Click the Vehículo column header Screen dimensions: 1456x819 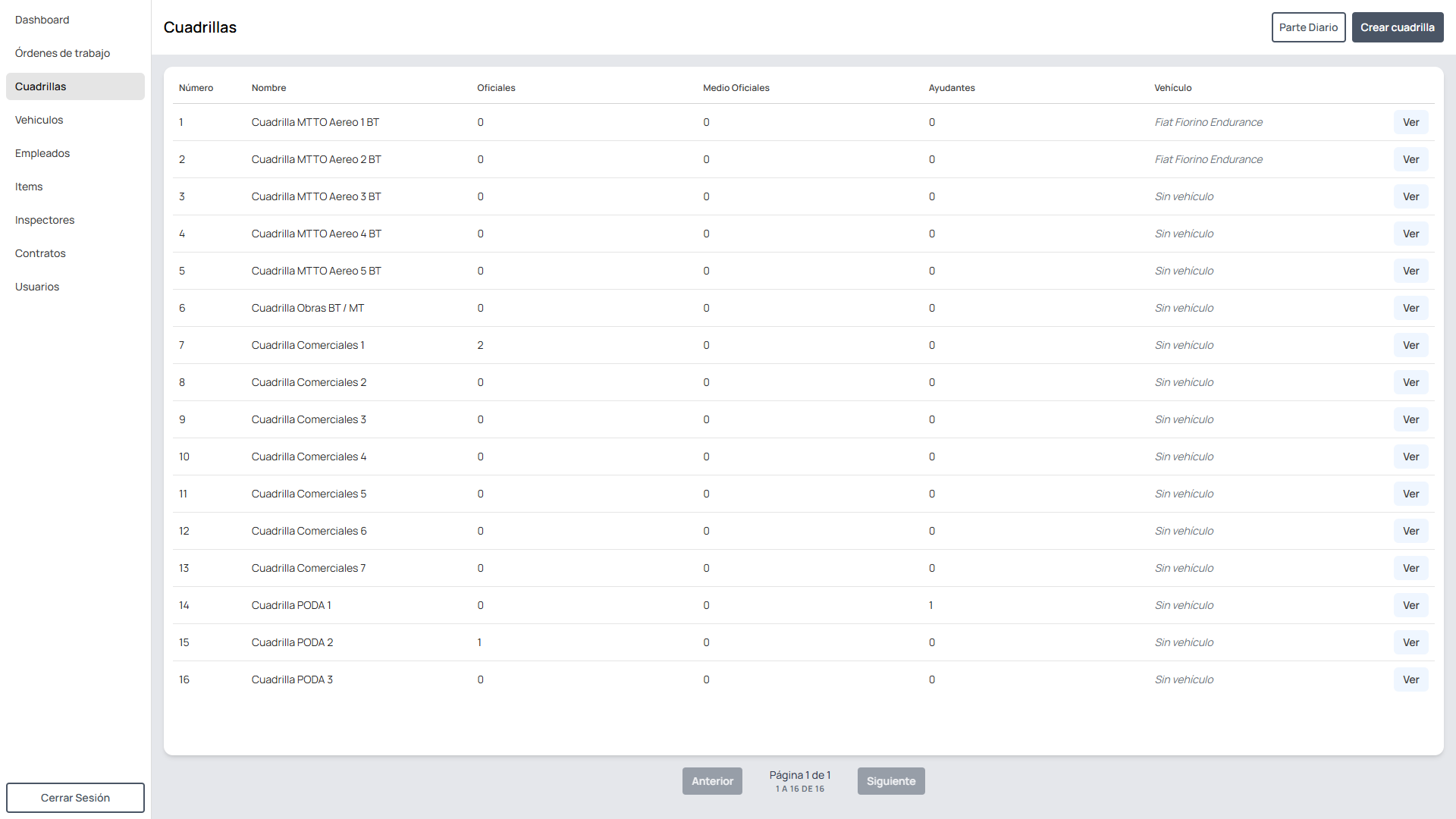click(1172, 88)
